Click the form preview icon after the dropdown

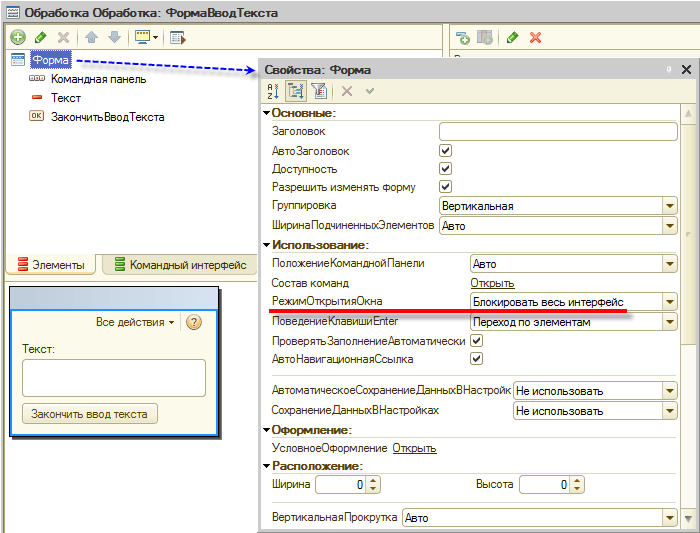pyautogui.click(x=178, y=37)
